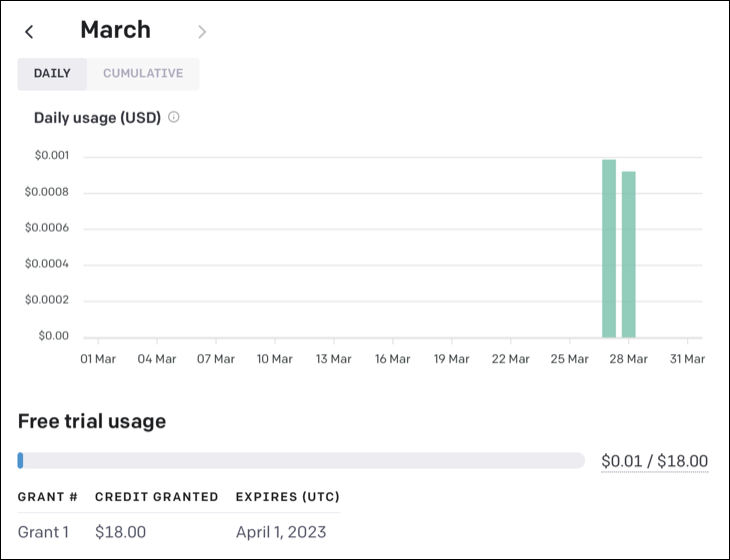
Task: Click the 31 Mar x-axis label
Action: pos(687,359)
